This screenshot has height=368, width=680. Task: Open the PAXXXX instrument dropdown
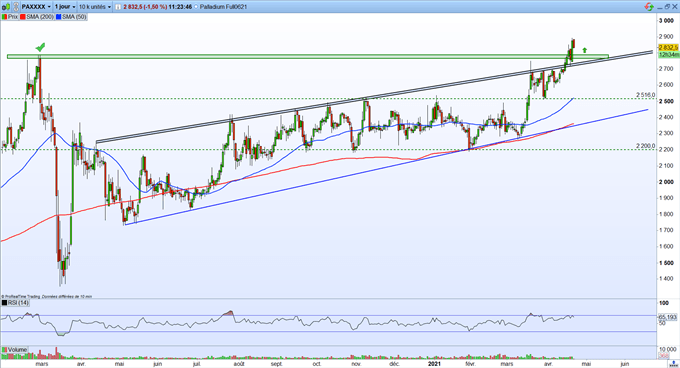point(36,7)
